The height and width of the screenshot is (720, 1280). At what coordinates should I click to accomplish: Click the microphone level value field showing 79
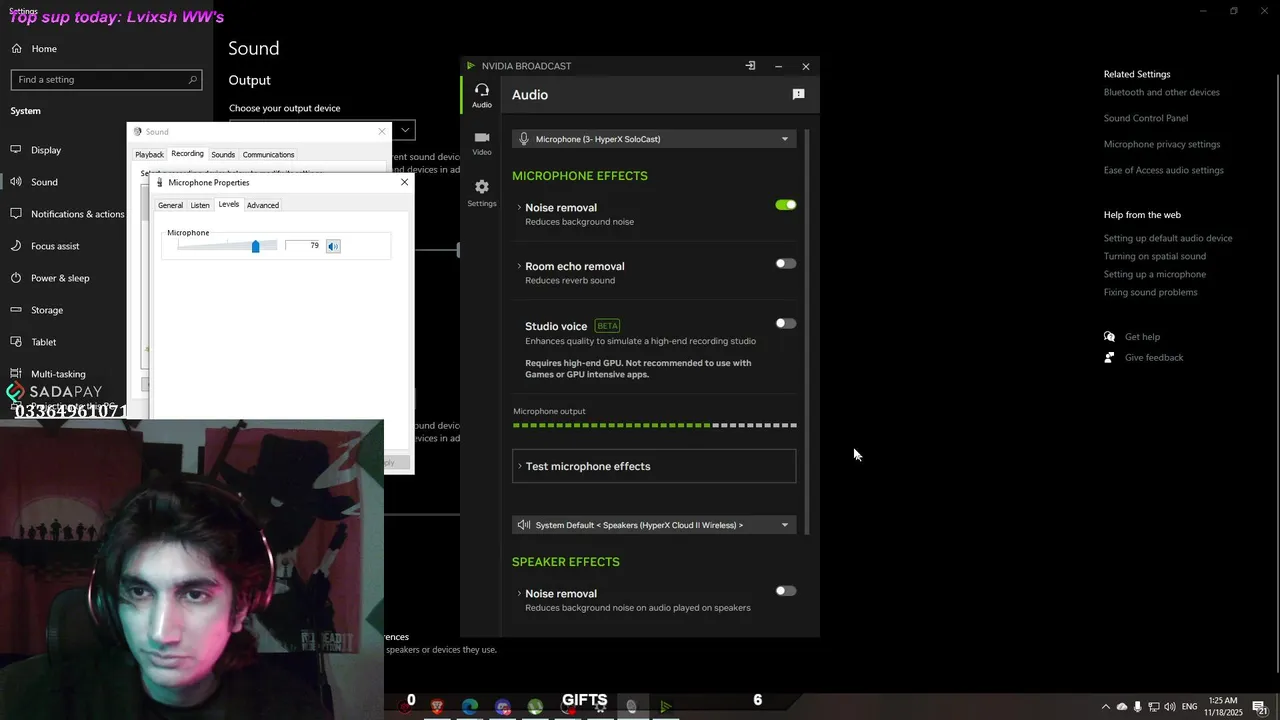[304, 246]
